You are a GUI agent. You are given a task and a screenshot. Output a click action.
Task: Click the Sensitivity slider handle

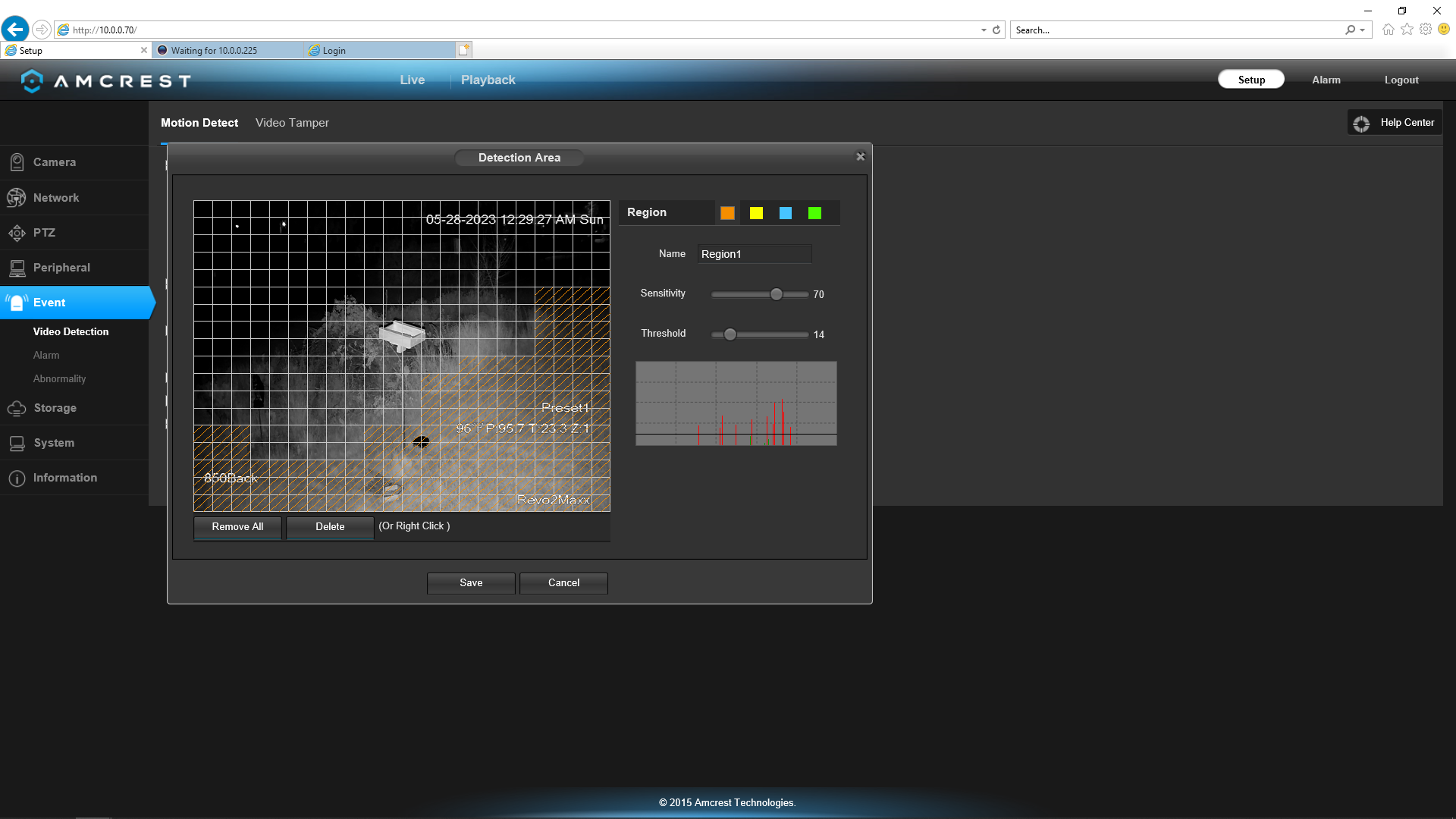pos(777,294)
